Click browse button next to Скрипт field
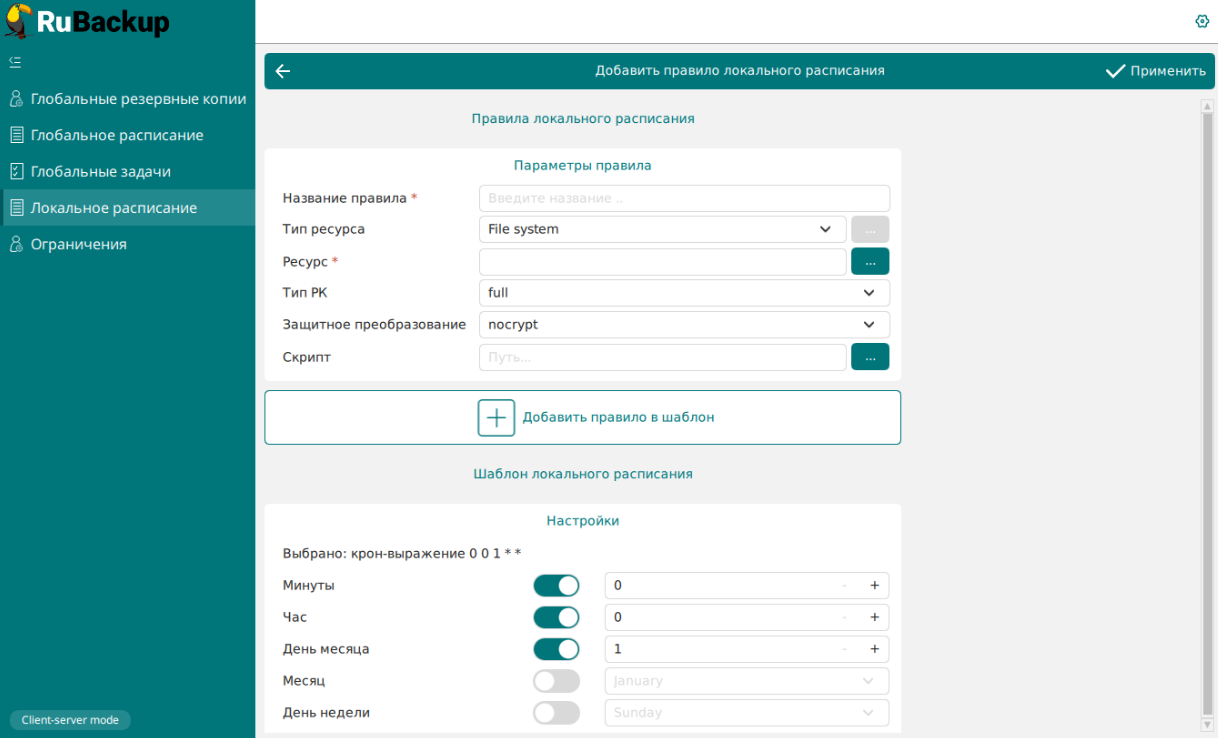 coord(869,357)
